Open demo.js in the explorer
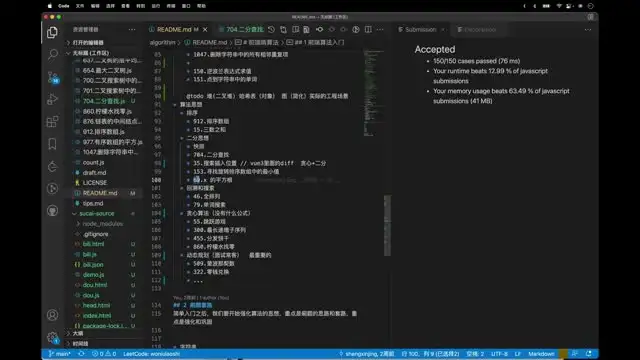Image resolution: width=640 pixels, height=360 pixels. click(93, 275)
